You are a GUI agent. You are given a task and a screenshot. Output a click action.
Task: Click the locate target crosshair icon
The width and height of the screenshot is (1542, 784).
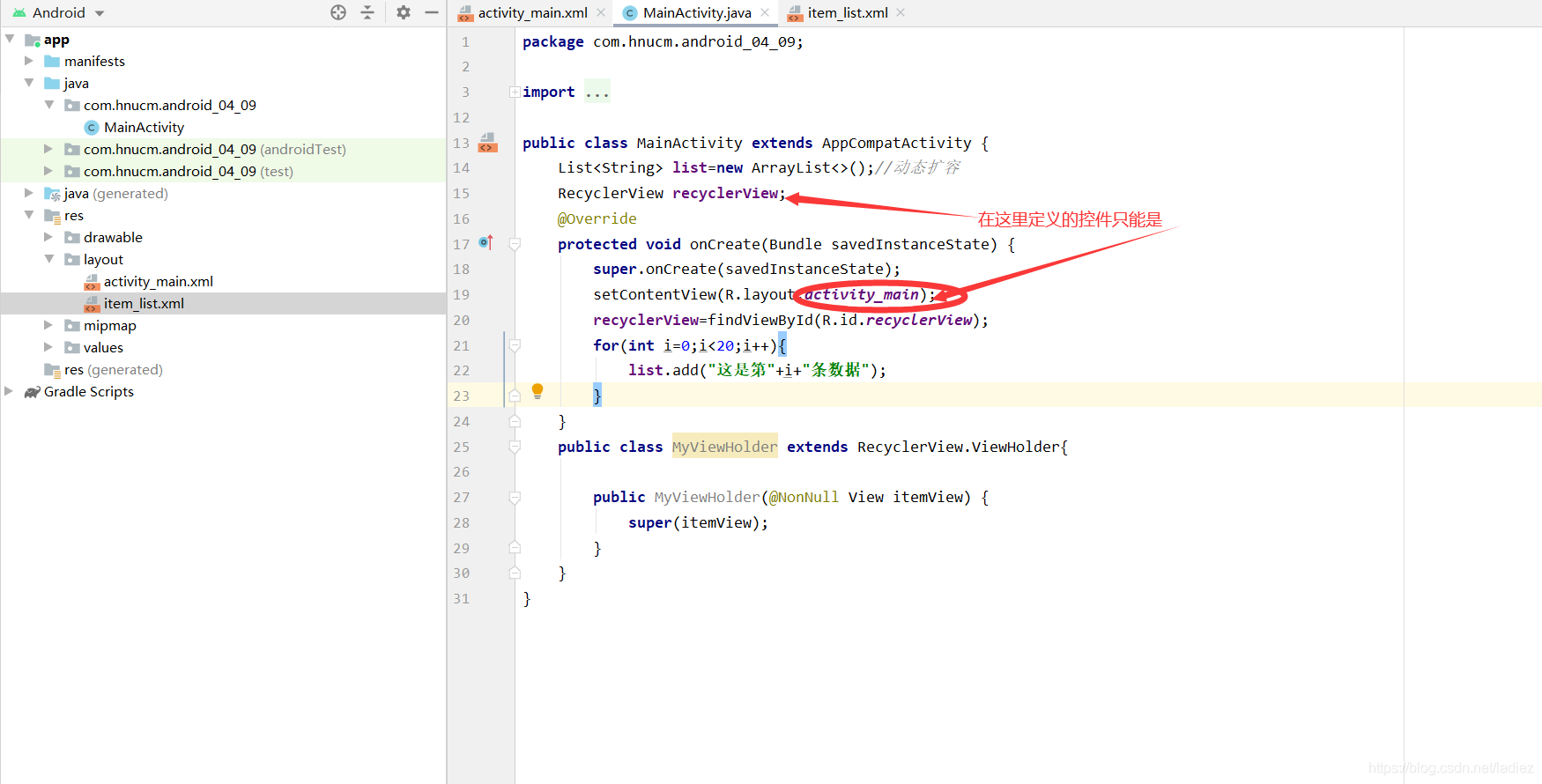338,12
